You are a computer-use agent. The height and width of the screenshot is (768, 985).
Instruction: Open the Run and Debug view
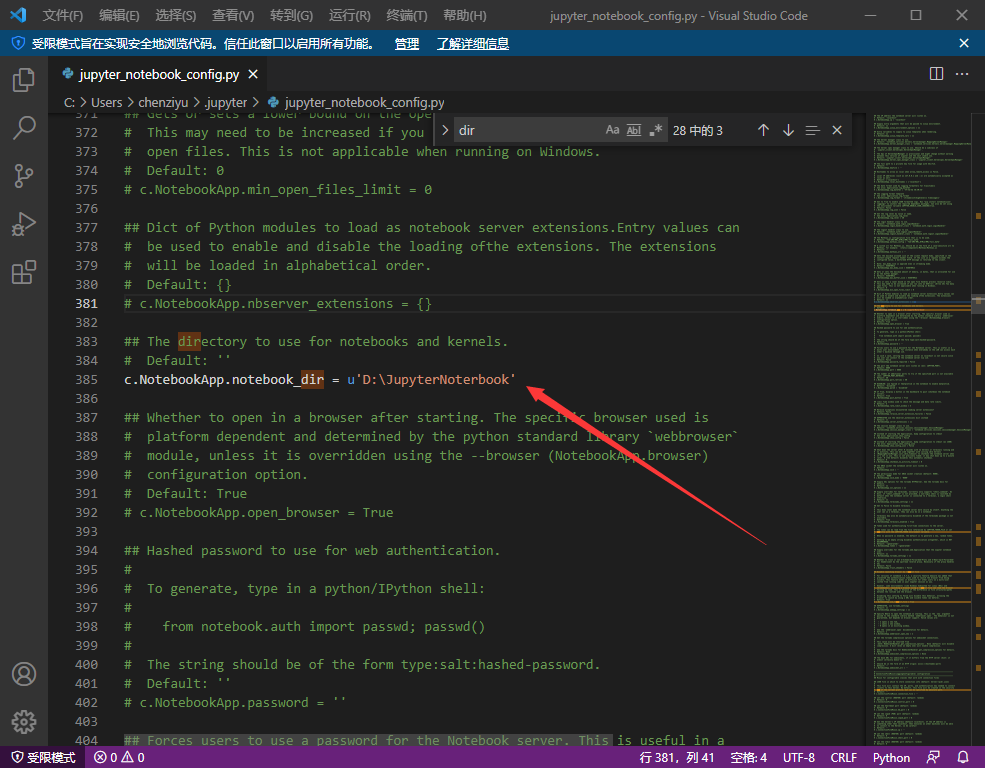point(24,224)
